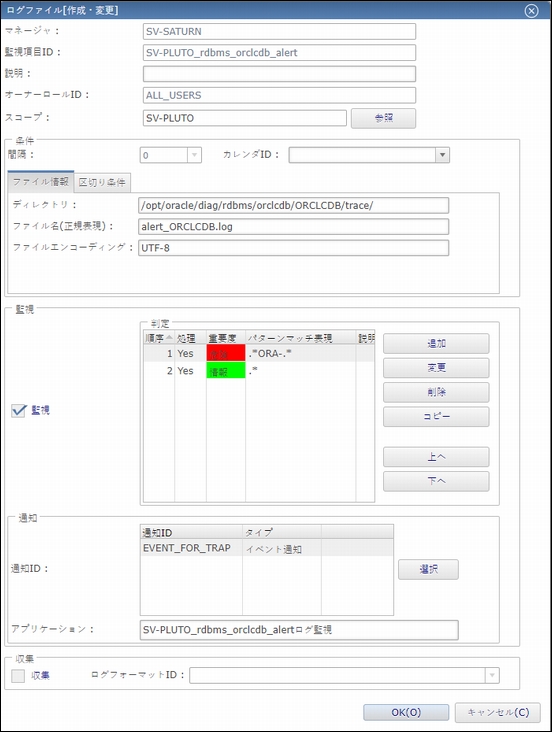Viewport: 552px width, 732px height.
Task: Open the カレンダID dropdown
Action: 442,155
